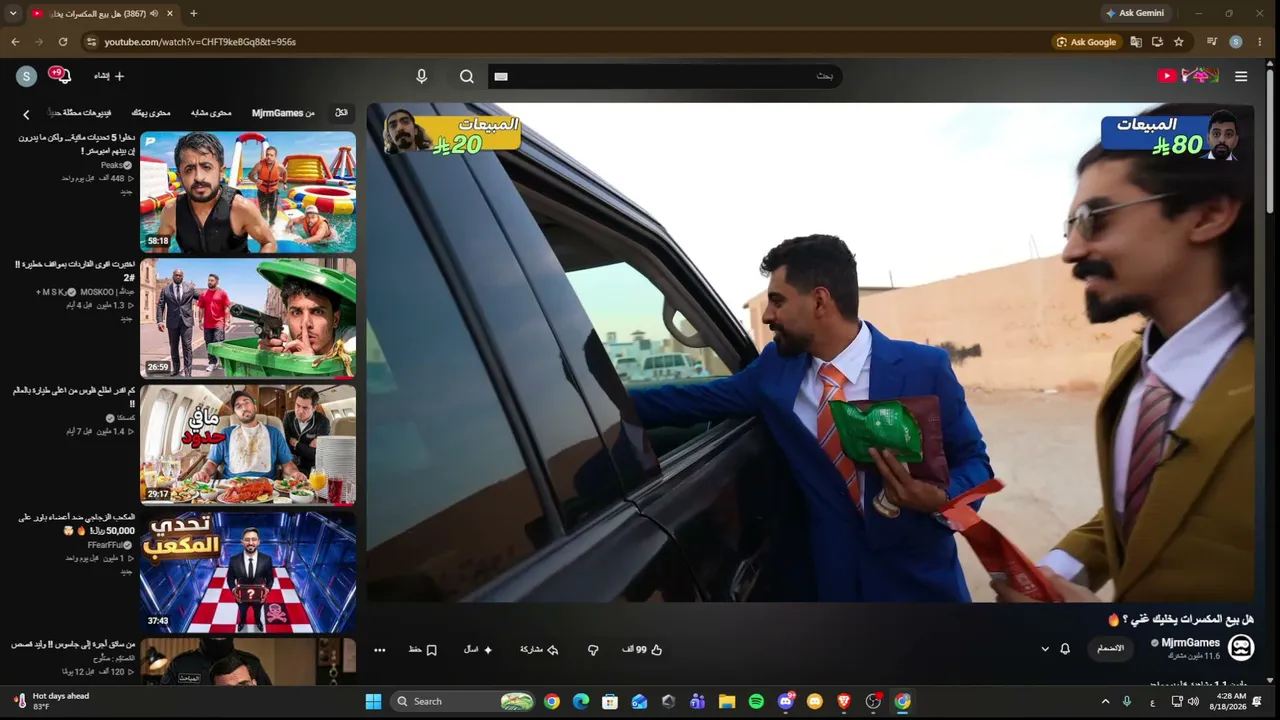
Task: Open the water park thumbnail lasting 58:18
Action: click(248, 192)
